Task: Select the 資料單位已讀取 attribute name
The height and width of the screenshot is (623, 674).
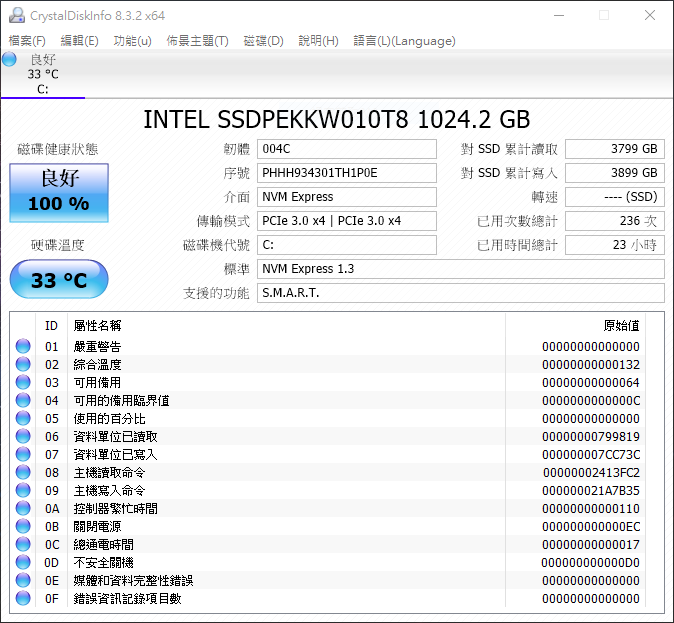Action: click(116, 437)
